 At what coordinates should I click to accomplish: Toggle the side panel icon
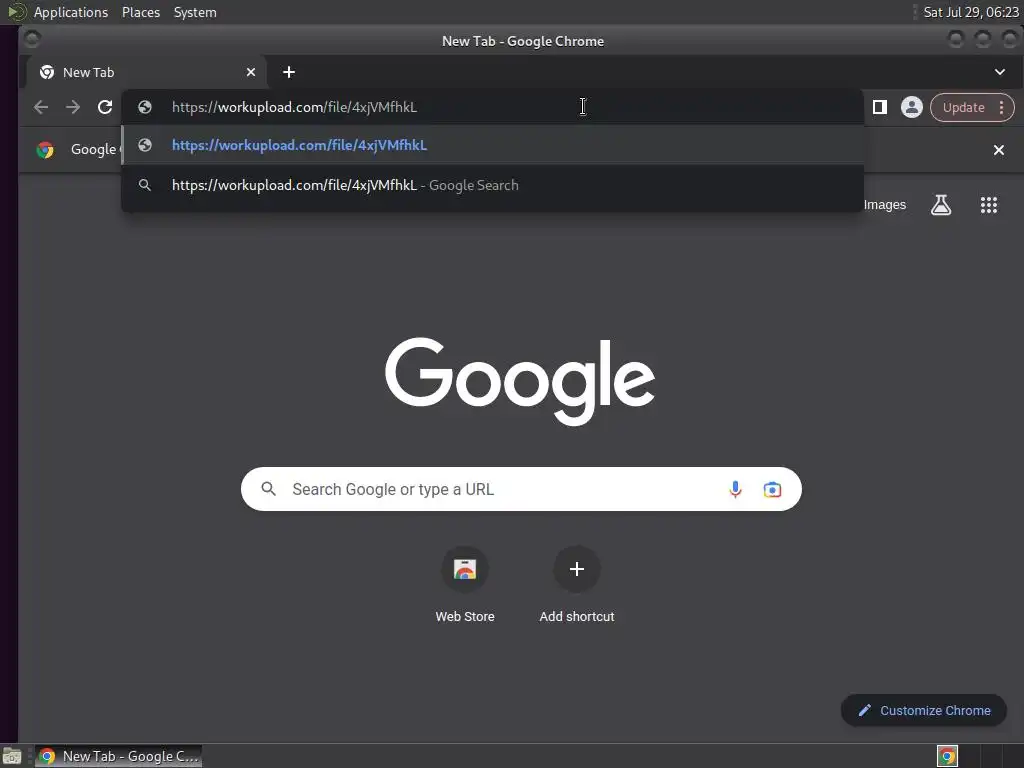(880, 107)
